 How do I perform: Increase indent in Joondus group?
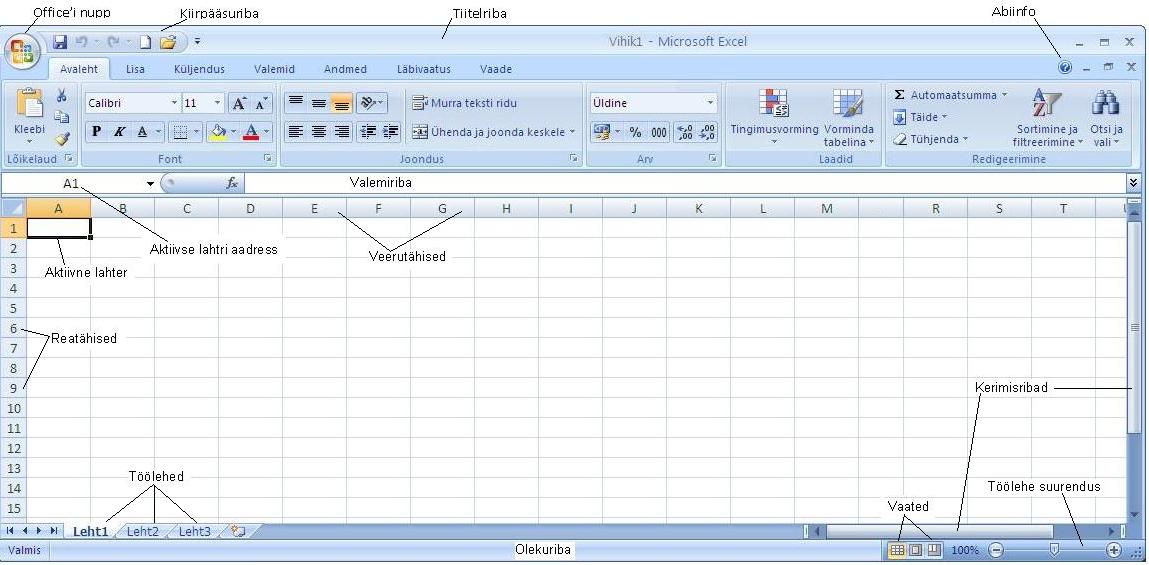[x=391, y=132]
